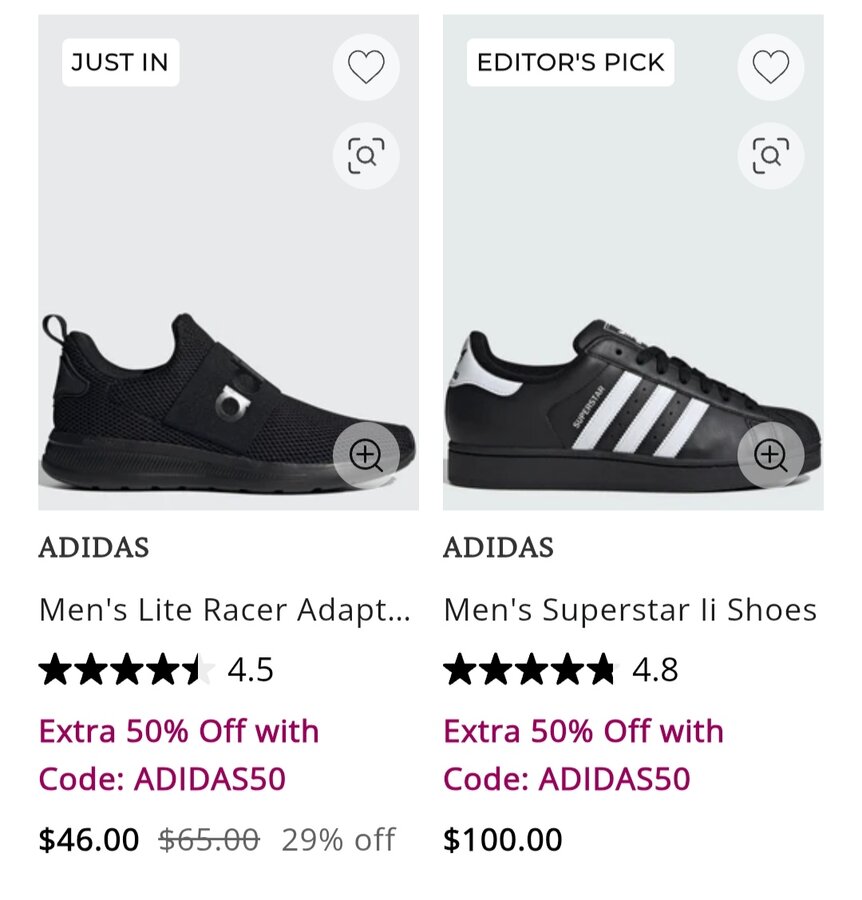Open visual search for Lite Racer shoe
Viewport: 862px width, 900px height.
pyautogui.click(x=366, y=156)
